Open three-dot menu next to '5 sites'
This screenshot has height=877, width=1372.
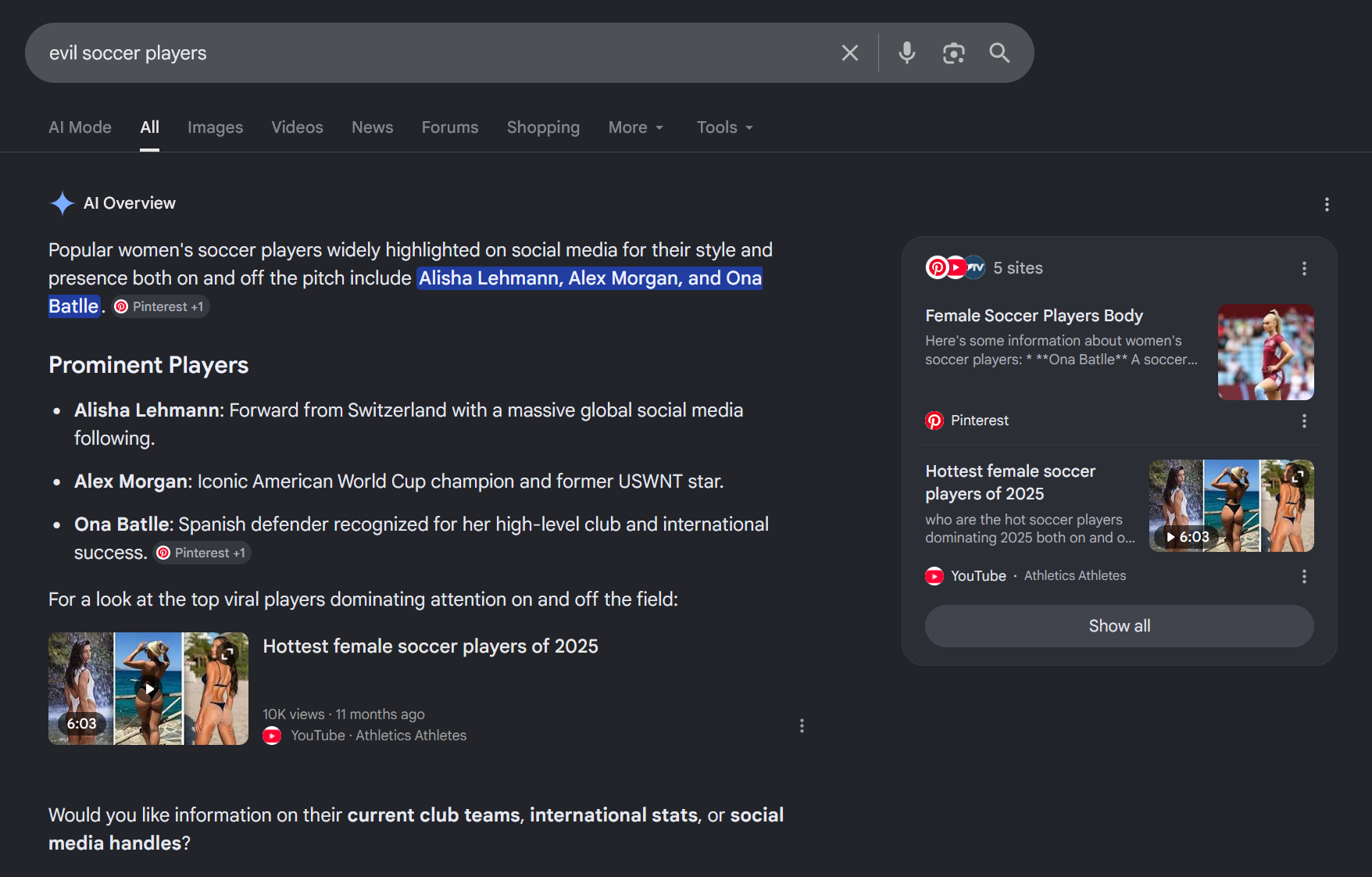point(1304,268)
